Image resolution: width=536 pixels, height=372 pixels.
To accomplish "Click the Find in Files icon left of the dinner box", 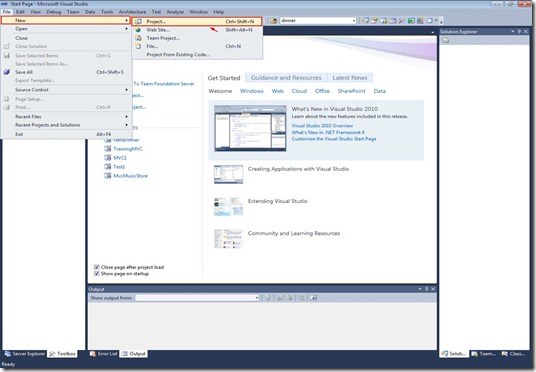I will [x=273, y=21].
